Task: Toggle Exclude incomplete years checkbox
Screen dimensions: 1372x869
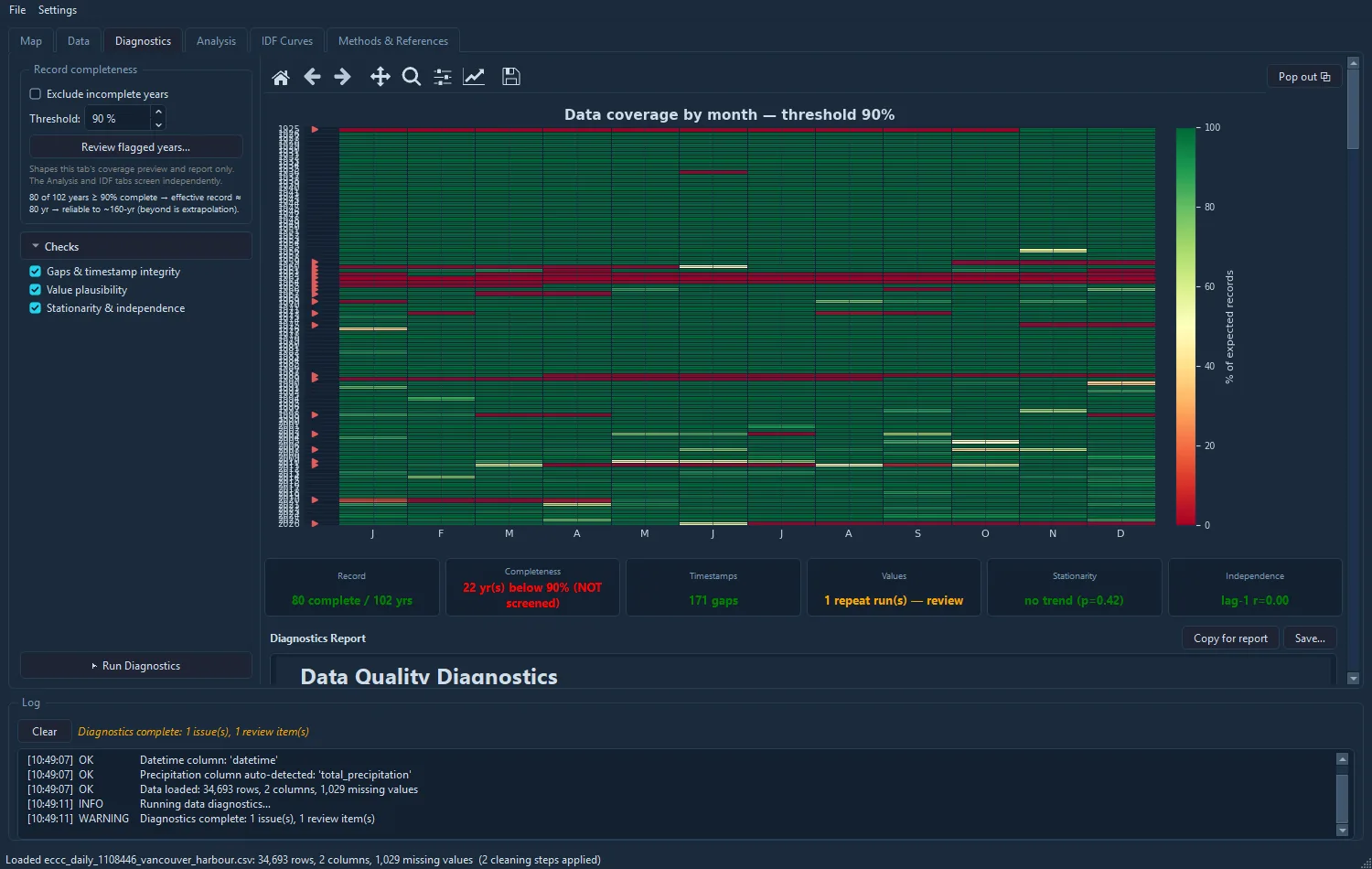Action: (x=36, y=94)
